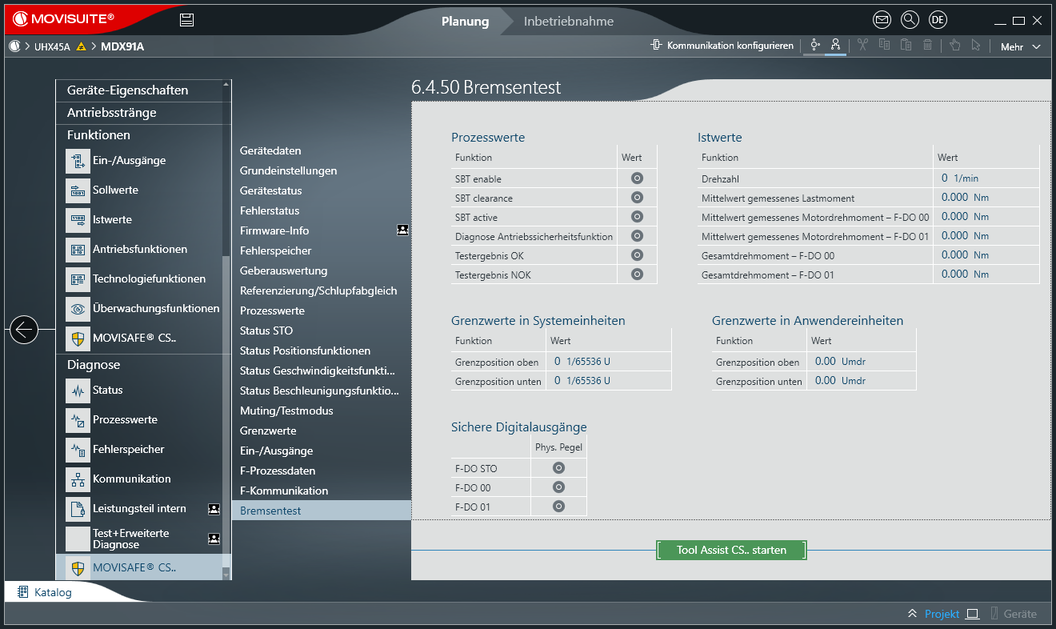Select Fehlerspeicher in Diagnose panel

[x=128, y=450]
